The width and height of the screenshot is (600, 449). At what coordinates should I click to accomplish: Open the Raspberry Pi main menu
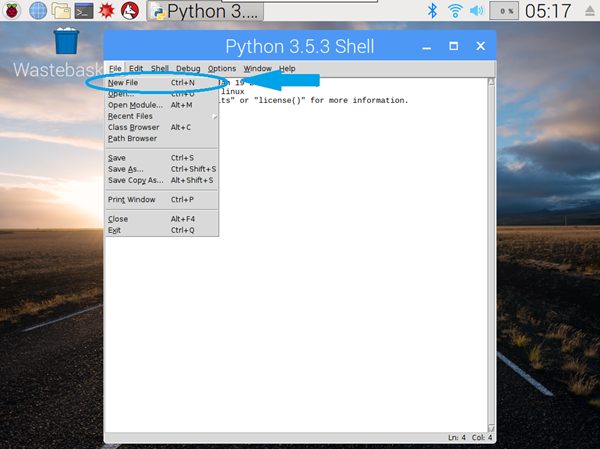pyautogui.click(x=12, y=11)
